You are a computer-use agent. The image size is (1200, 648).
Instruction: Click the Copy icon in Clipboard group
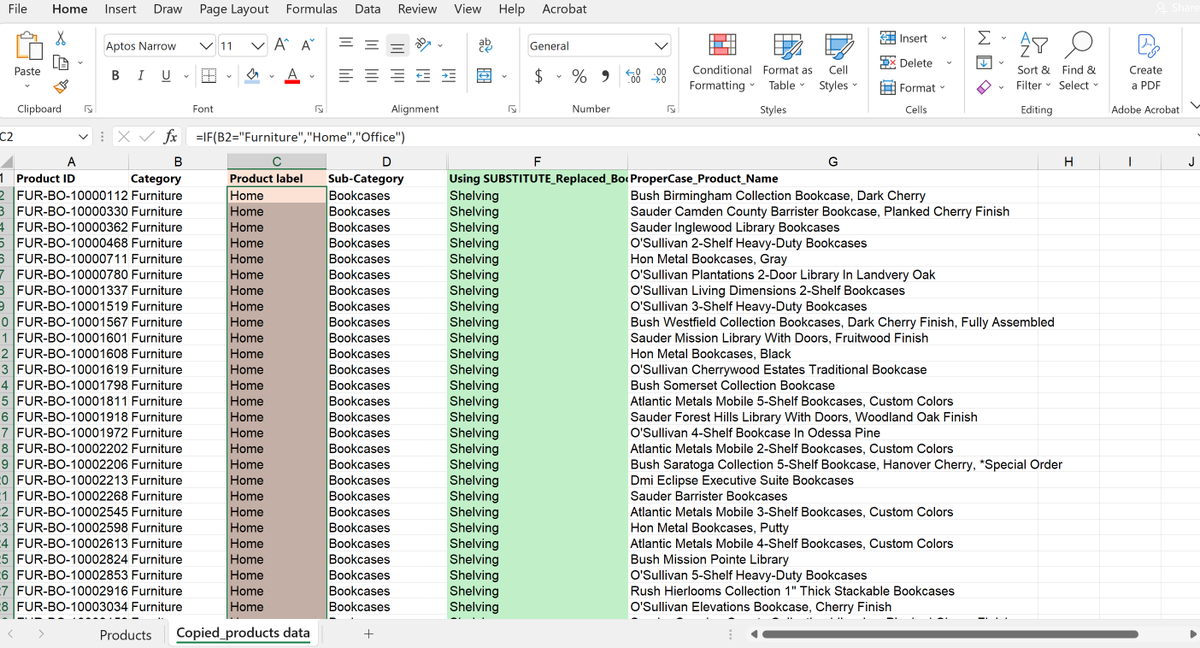[x=60, y=62]
